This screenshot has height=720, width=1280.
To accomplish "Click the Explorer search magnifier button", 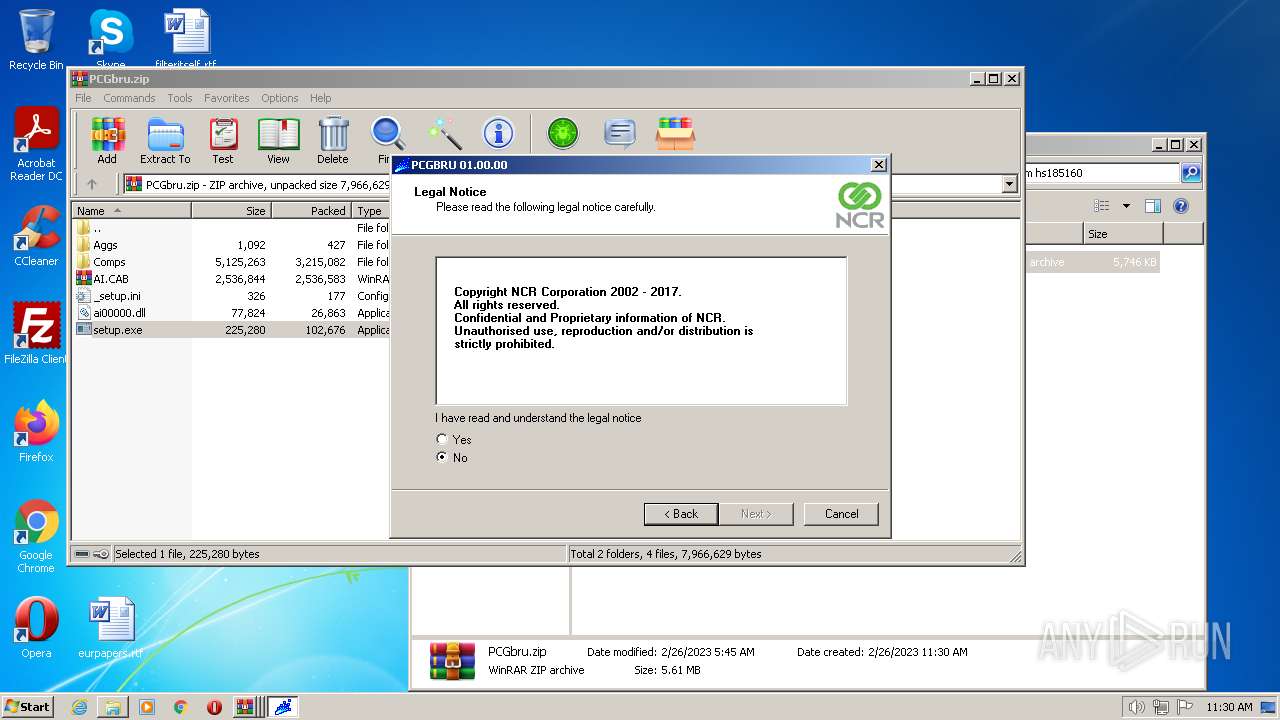I will click(x=1191, y=173).
